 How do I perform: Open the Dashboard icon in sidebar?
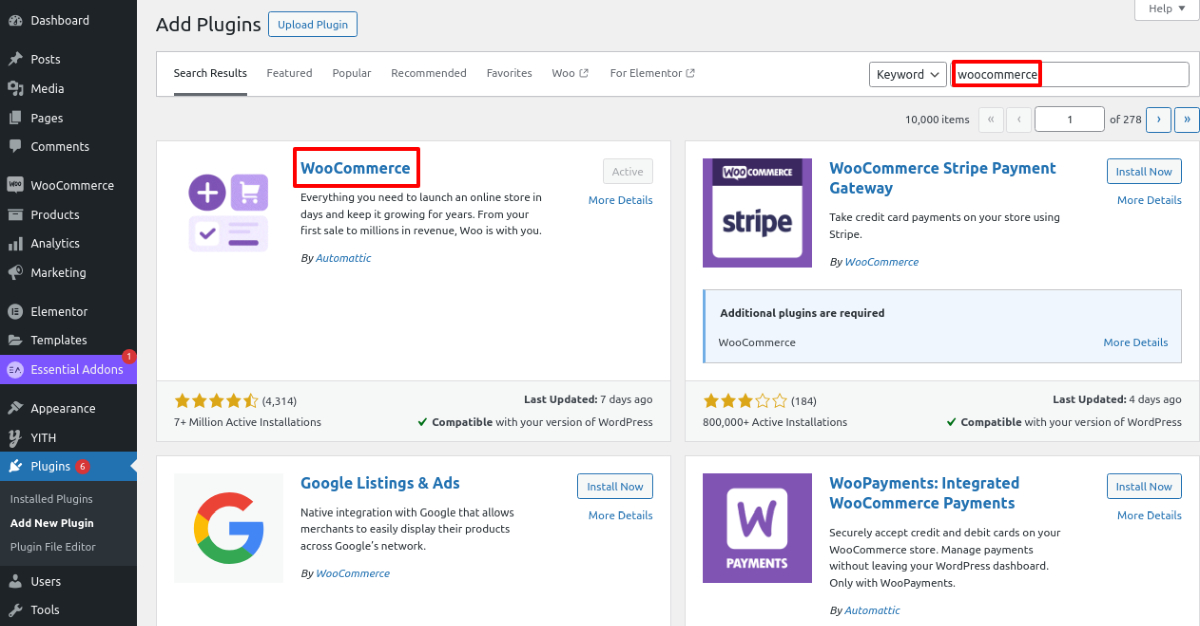(x=15, y=20)
